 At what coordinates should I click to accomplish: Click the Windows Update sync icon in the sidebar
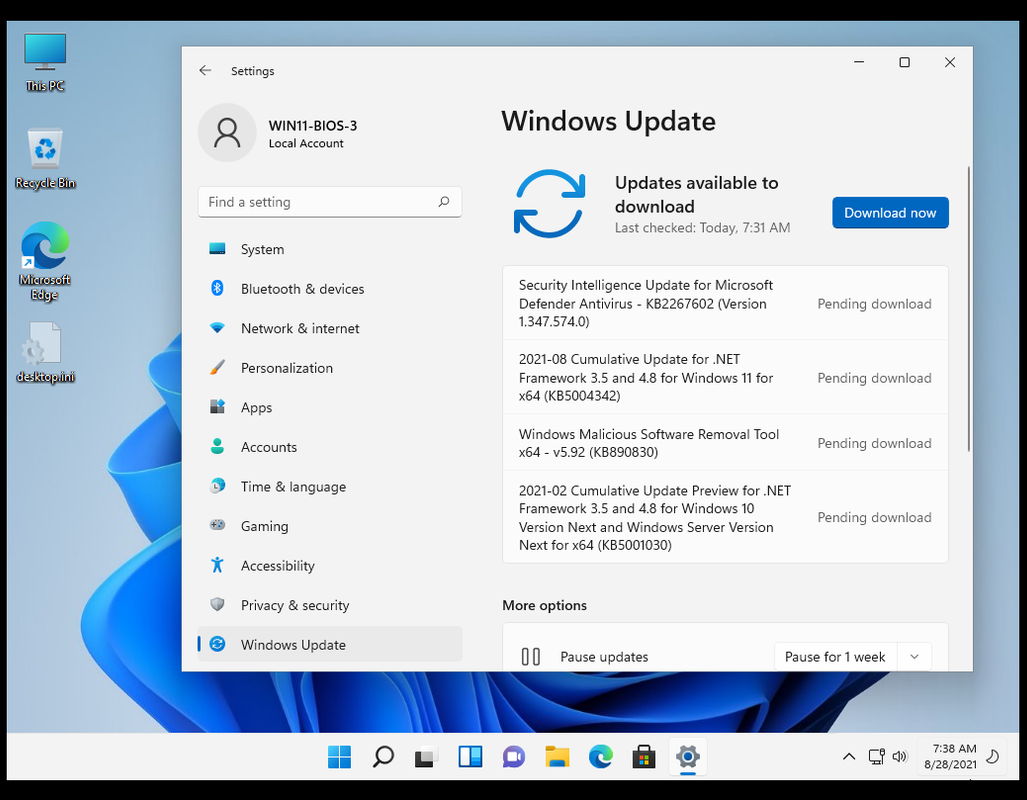point(217,644)
